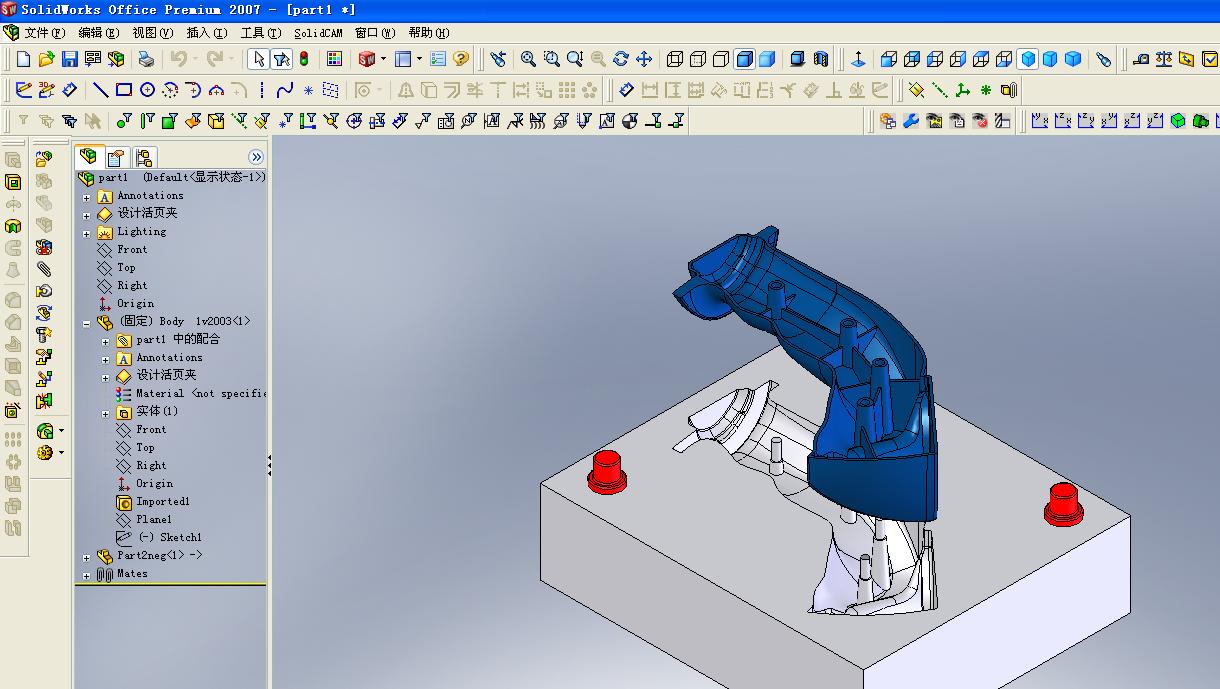Viewport: 1220px width, 689px height.
Task: Toggle Section View display
Action: pos(821,59)
